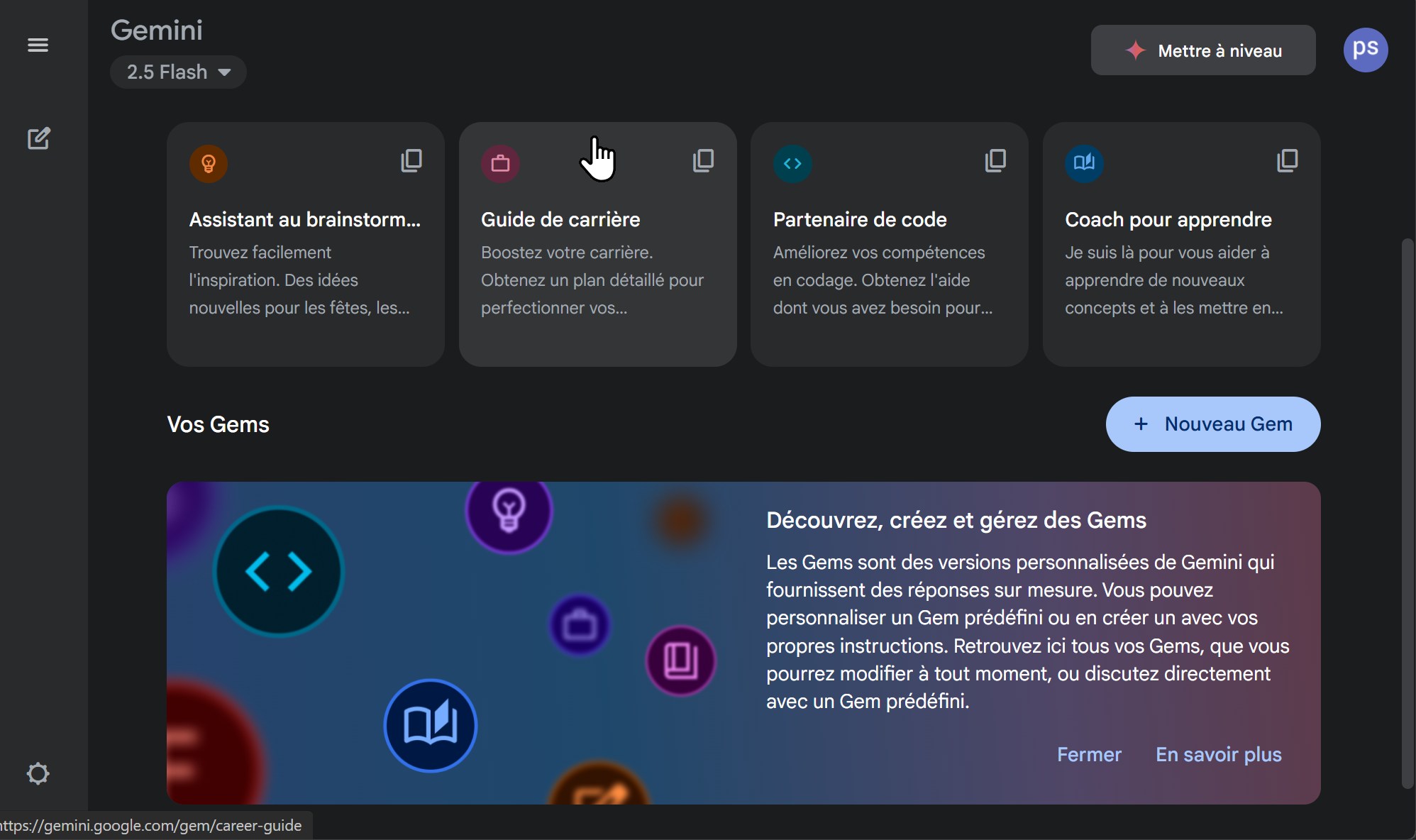1416x840 pixels.
Task: Click the Améliorez vos compétences description text
Action: point(883,280)
